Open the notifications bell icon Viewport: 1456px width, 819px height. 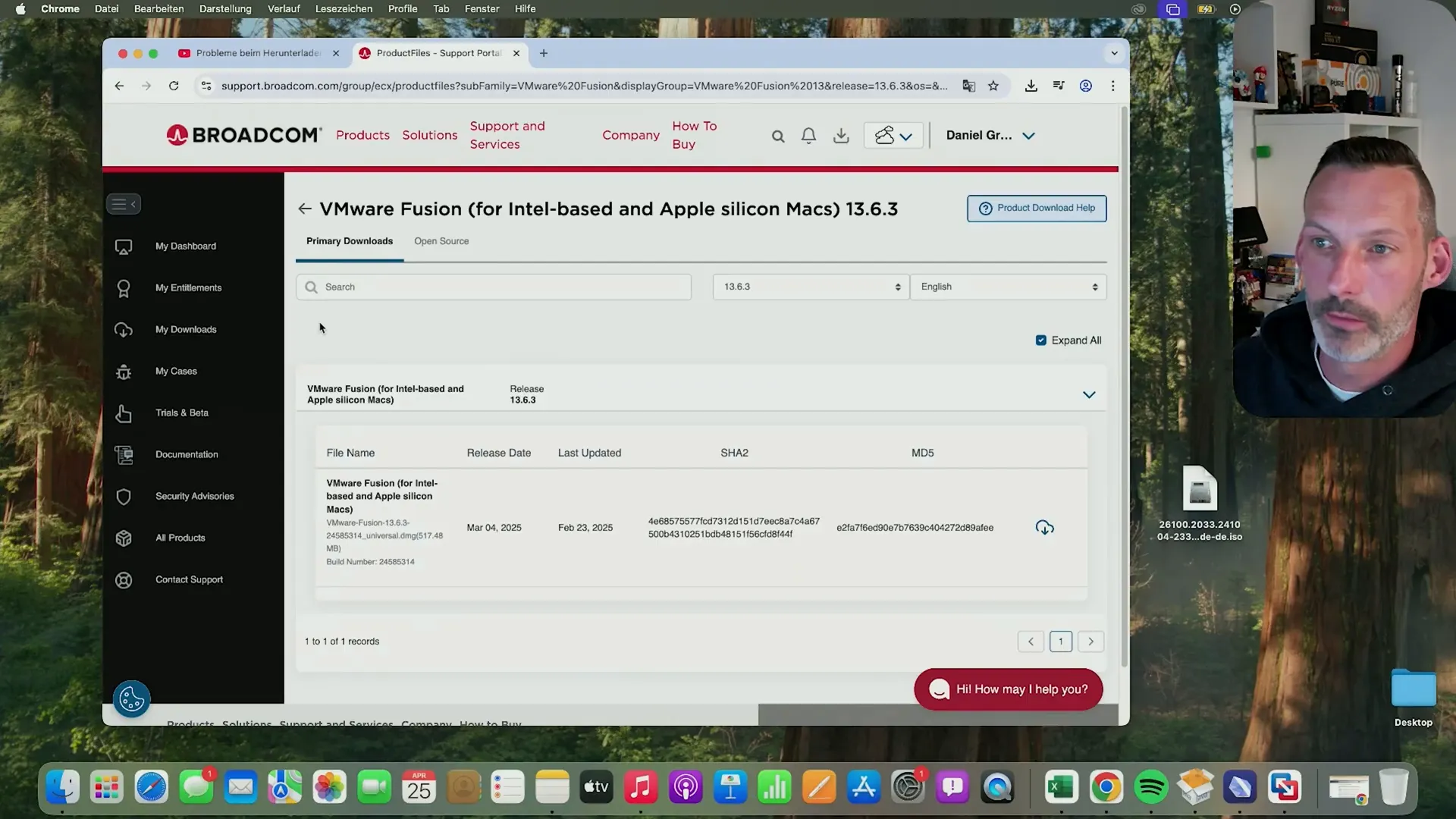(x=809, y=136)
